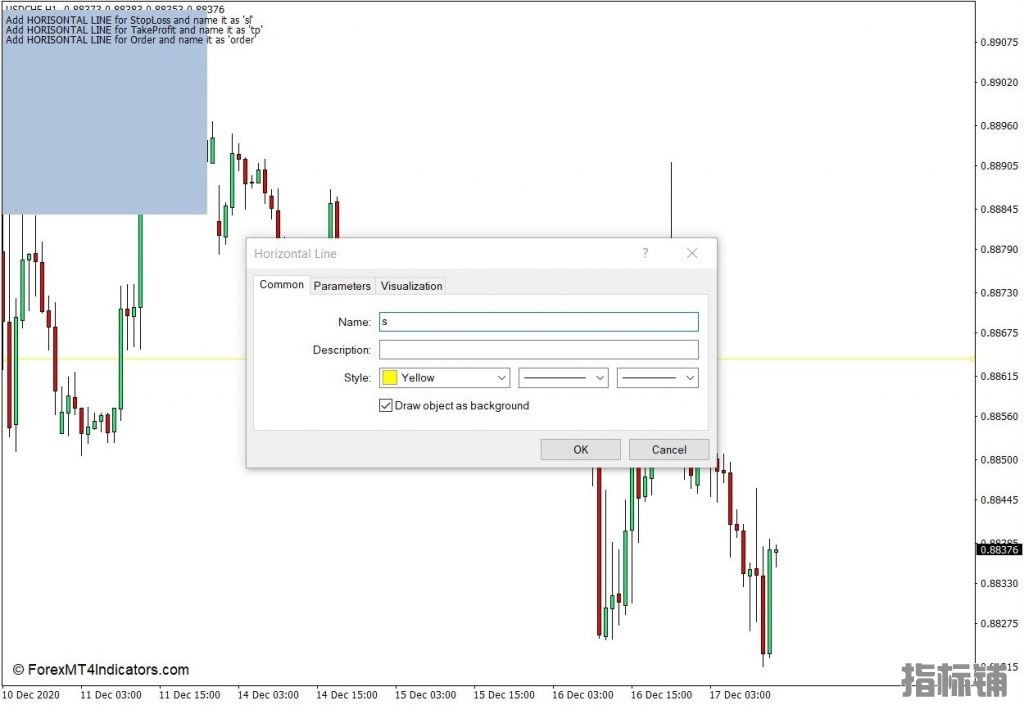Select the yellow horizontal line on chart
The height and width of the screenshot is (705, 1024).
[850, 358]
